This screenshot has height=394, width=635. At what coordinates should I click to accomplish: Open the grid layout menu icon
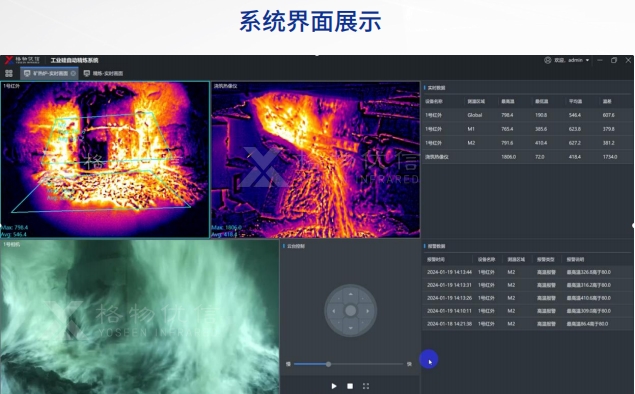(x=9, y=73)
